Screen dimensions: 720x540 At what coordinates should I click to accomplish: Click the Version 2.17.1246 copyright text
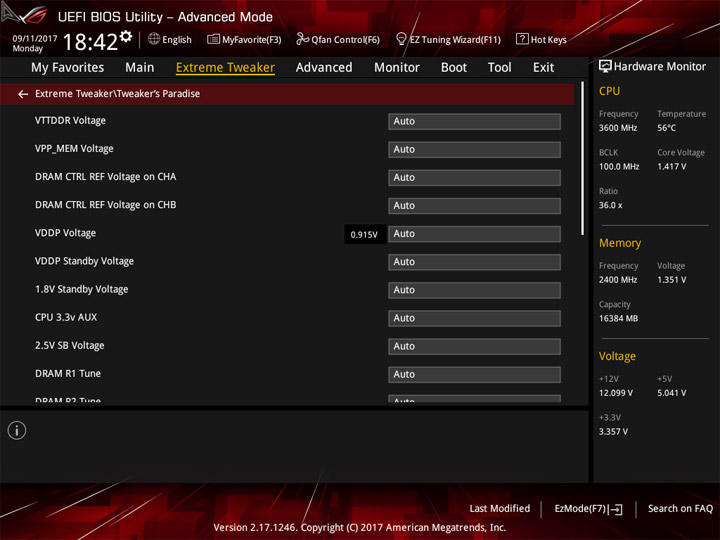[x=360, y=527]
